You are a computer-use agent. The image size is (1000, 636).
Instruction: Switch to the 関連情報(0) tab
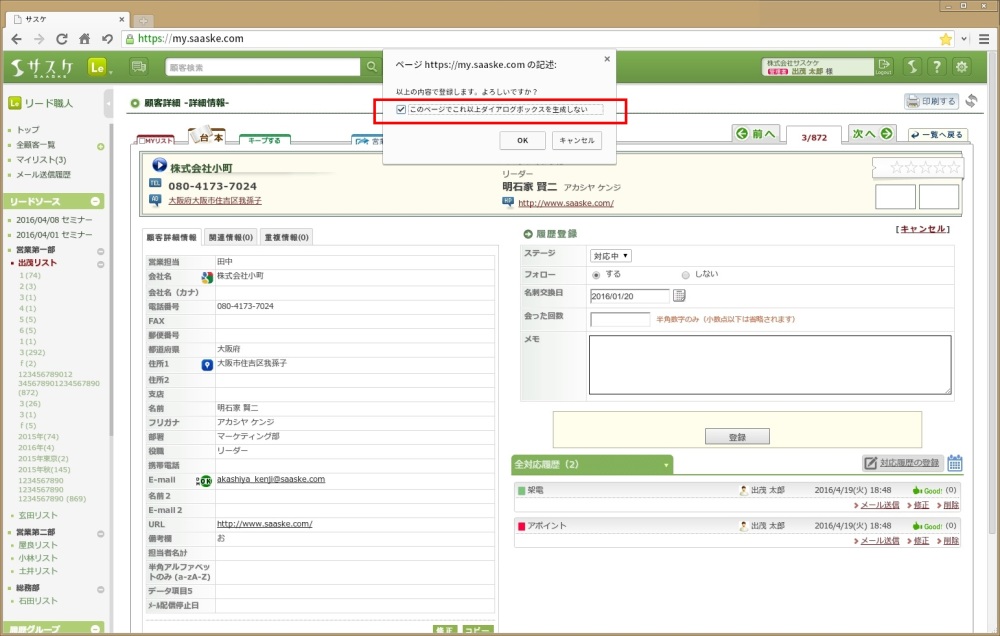coord(231,237)
